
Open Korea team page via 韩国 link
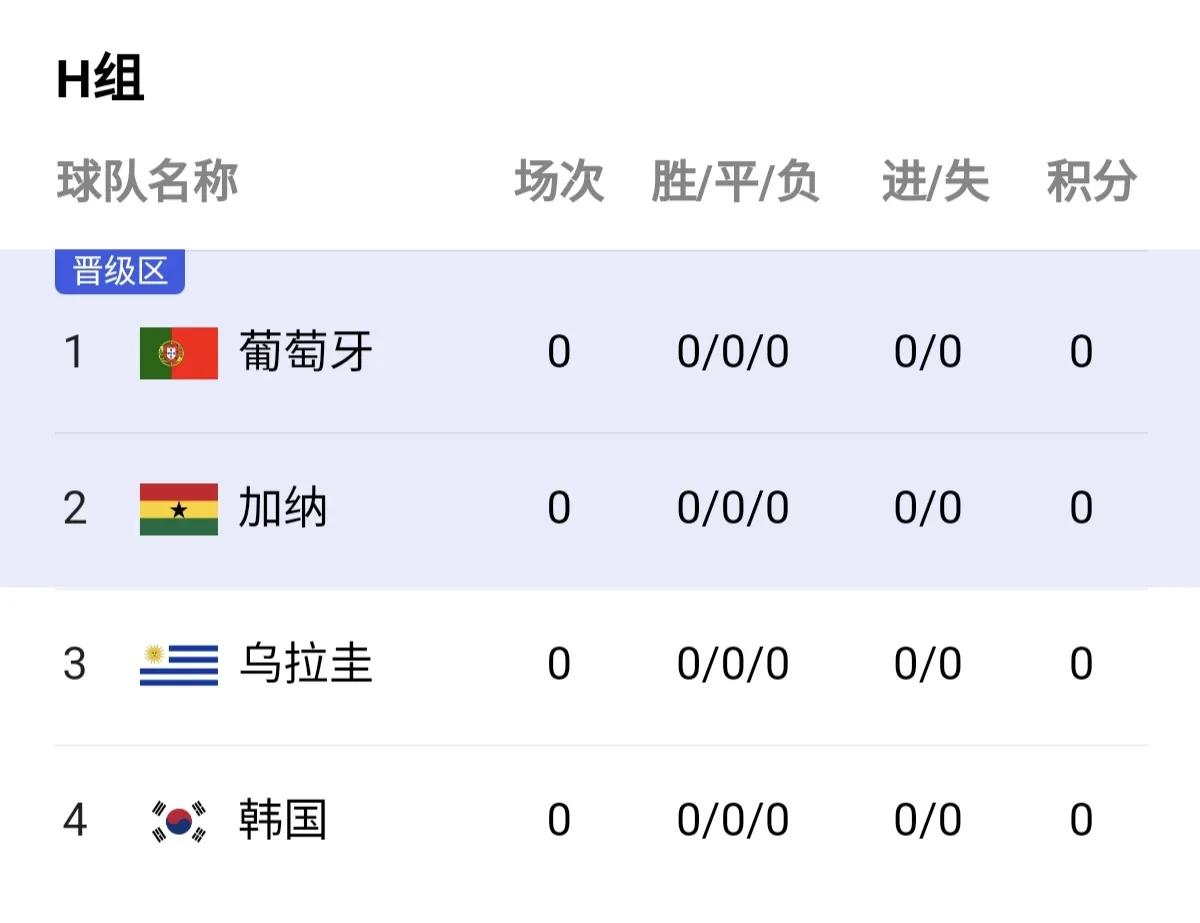tap(280, 820)
